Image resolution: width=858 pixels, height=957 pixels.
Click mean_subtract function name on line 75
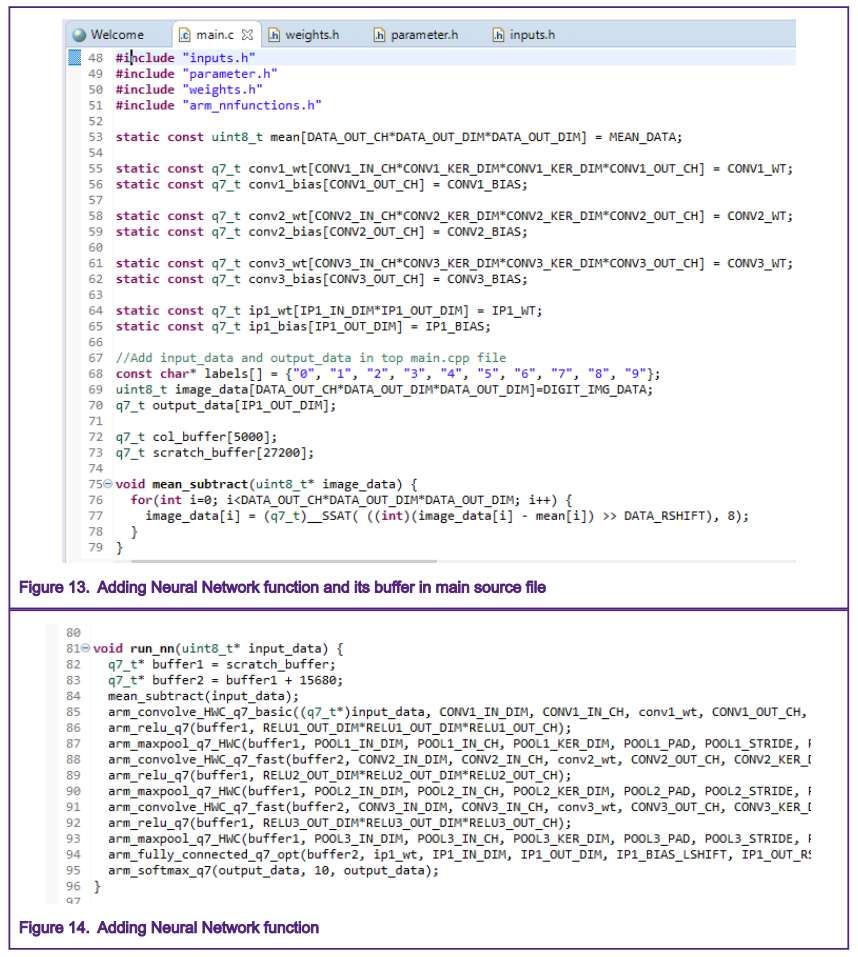click(x=200, y=484)
